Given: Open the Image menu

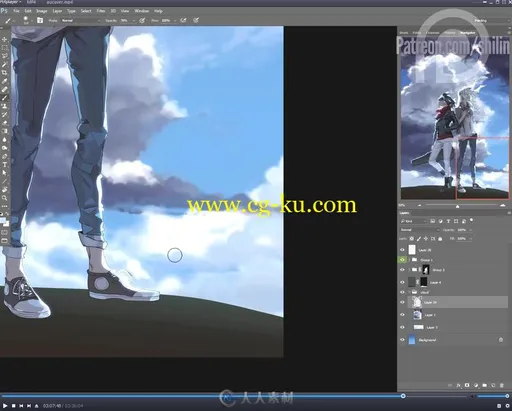Looking at the screenshot, I should point(41,11).
